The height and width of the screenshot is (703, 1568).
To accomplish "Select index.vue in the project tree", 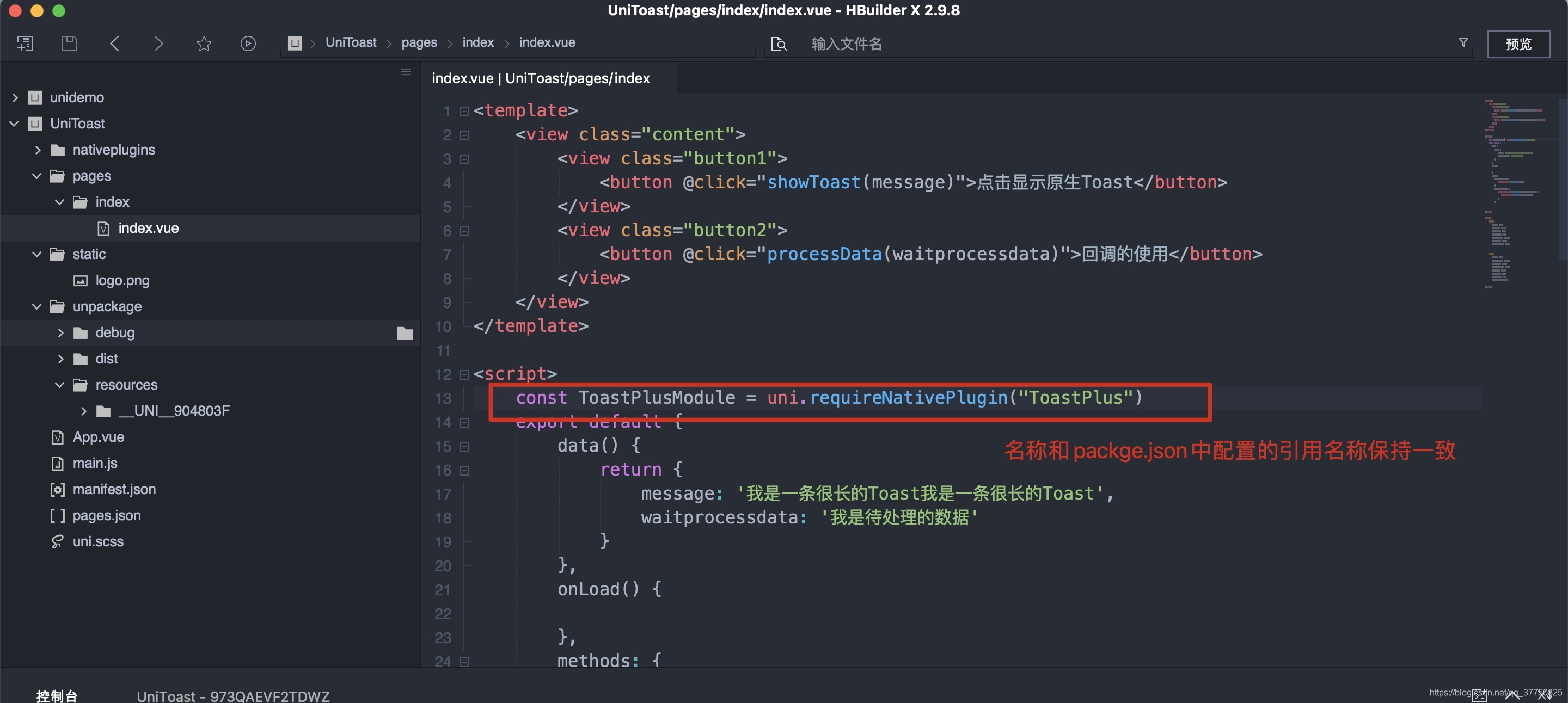I will (149, 228).
